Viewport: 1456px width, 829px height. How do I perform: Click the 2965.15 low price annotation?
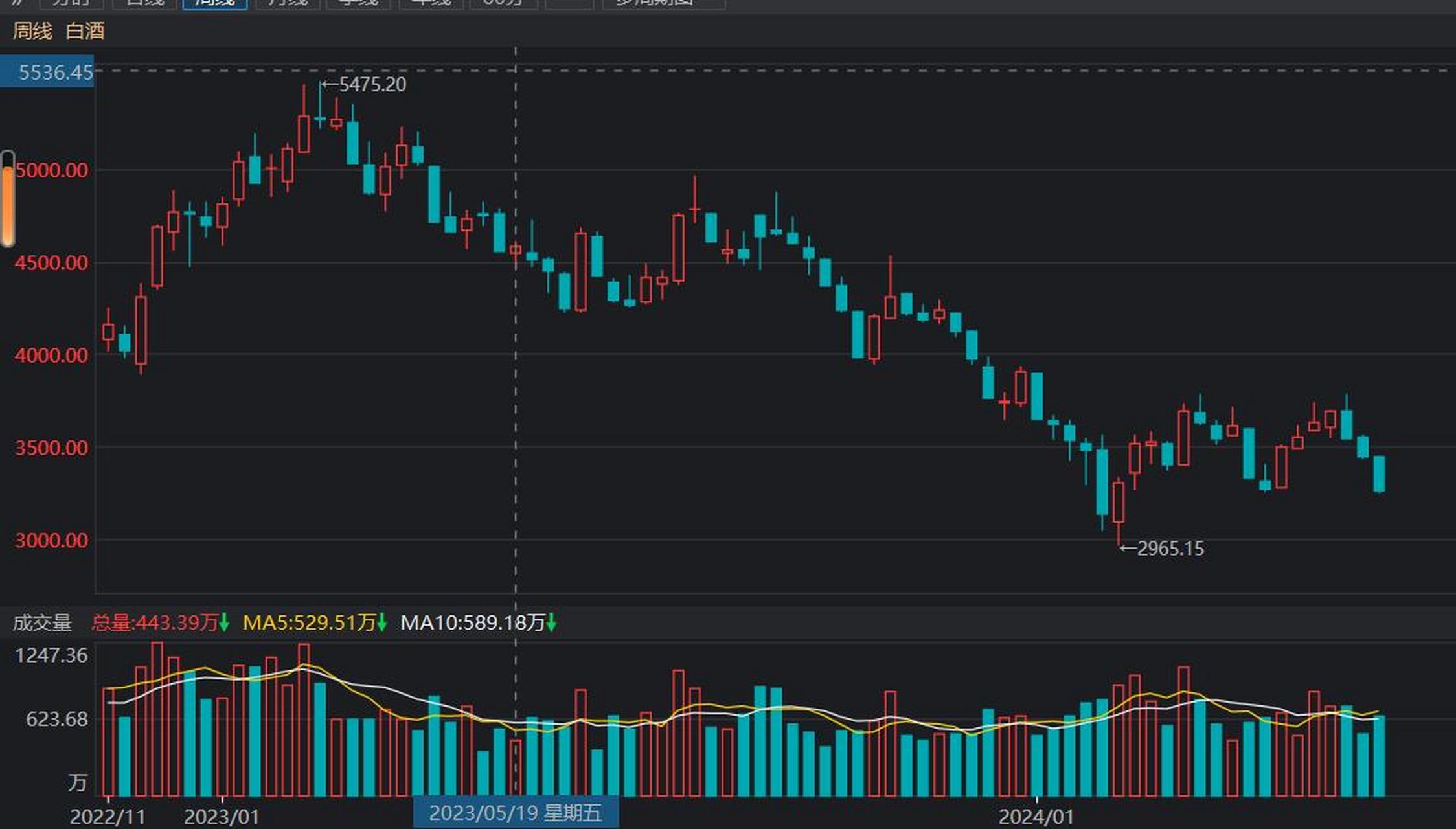coord(1170,549)
